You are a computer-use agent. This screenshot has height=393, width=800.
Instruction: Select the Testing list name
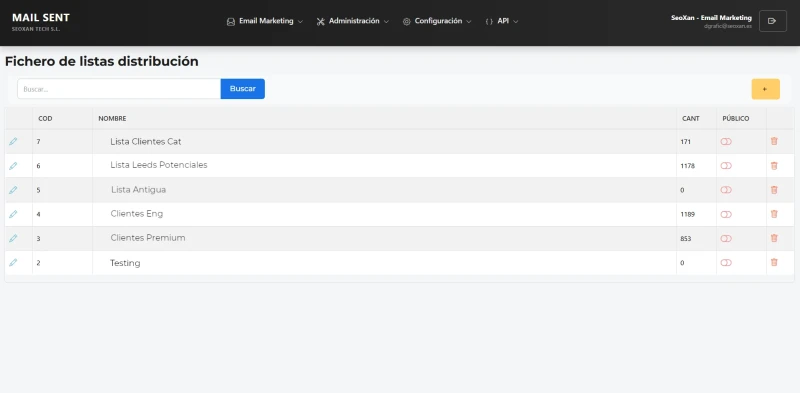coord(125,263)
